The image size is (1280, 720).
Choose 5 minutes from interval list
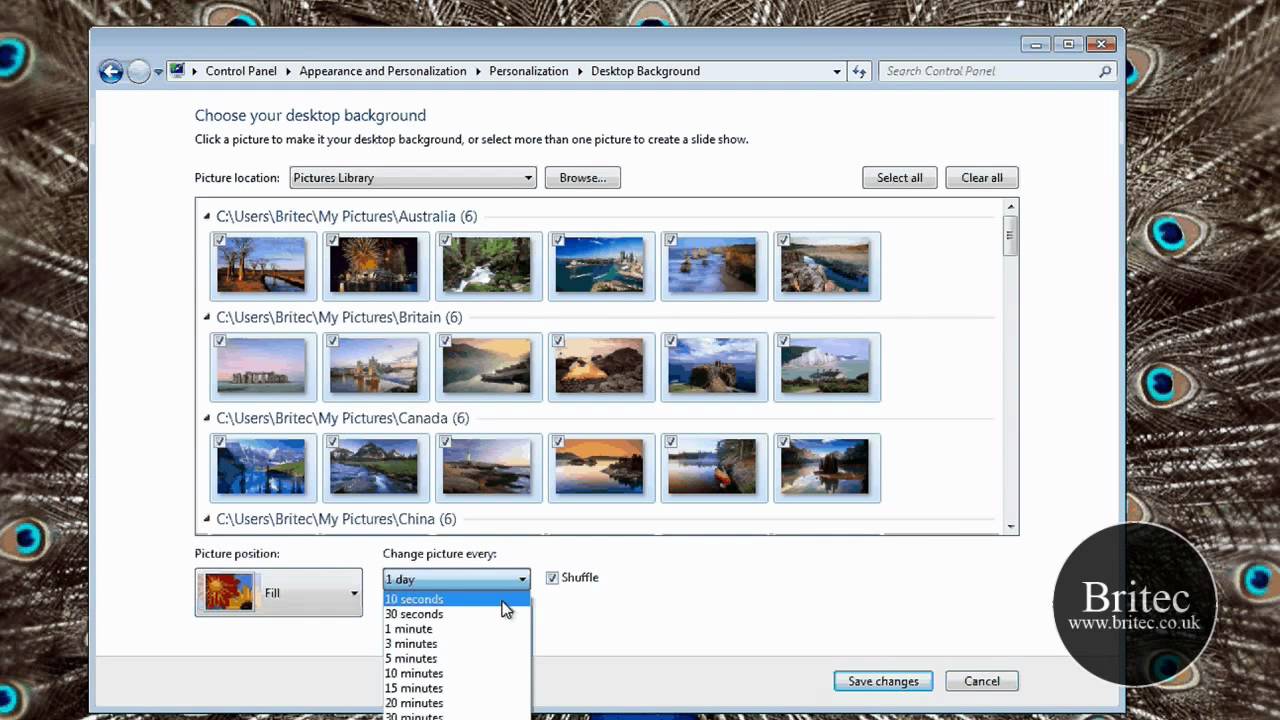(x=411, y=659)
